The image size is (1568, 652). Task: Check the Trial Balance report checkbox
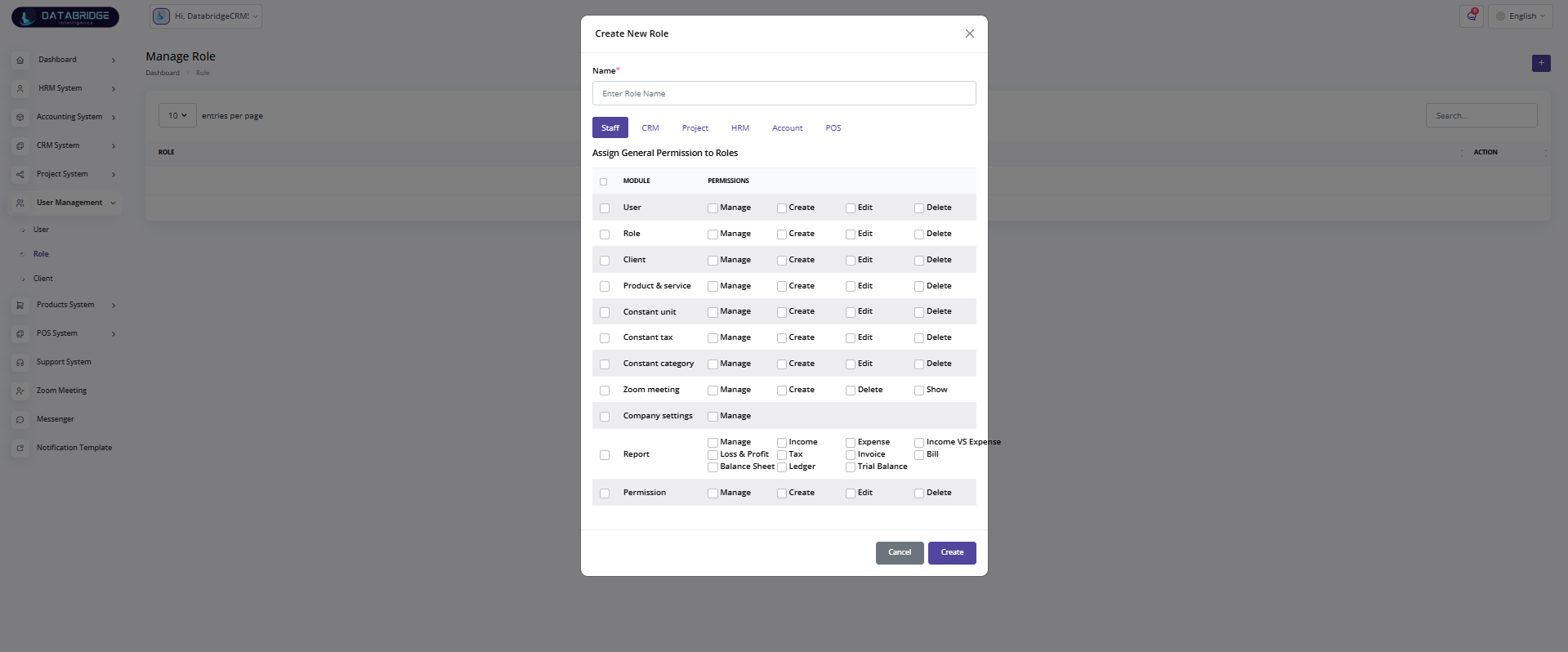(851, 467)
